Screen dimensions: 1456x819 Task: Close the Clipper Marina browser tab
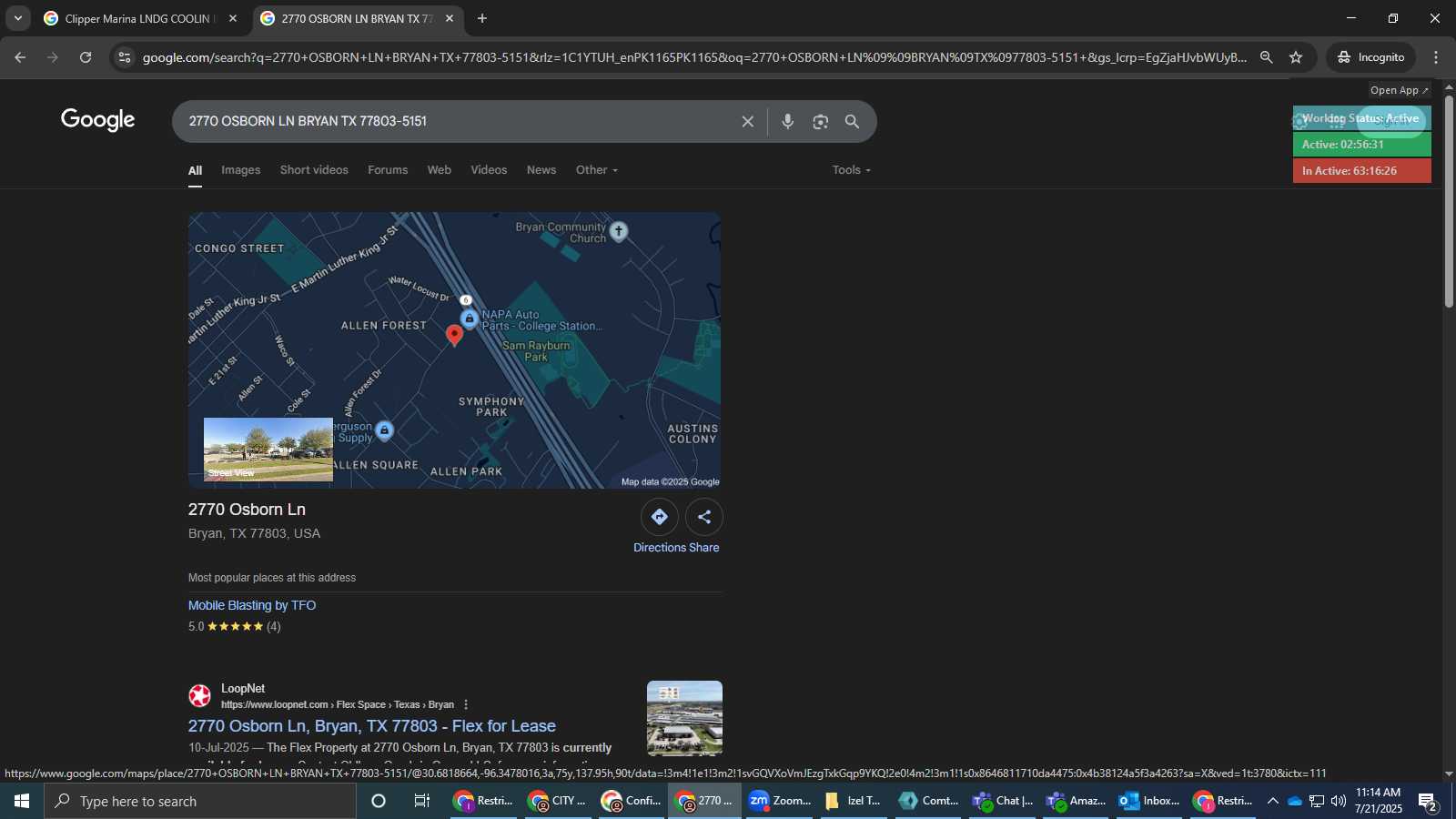pyautogui.click(x=233, y=18)
